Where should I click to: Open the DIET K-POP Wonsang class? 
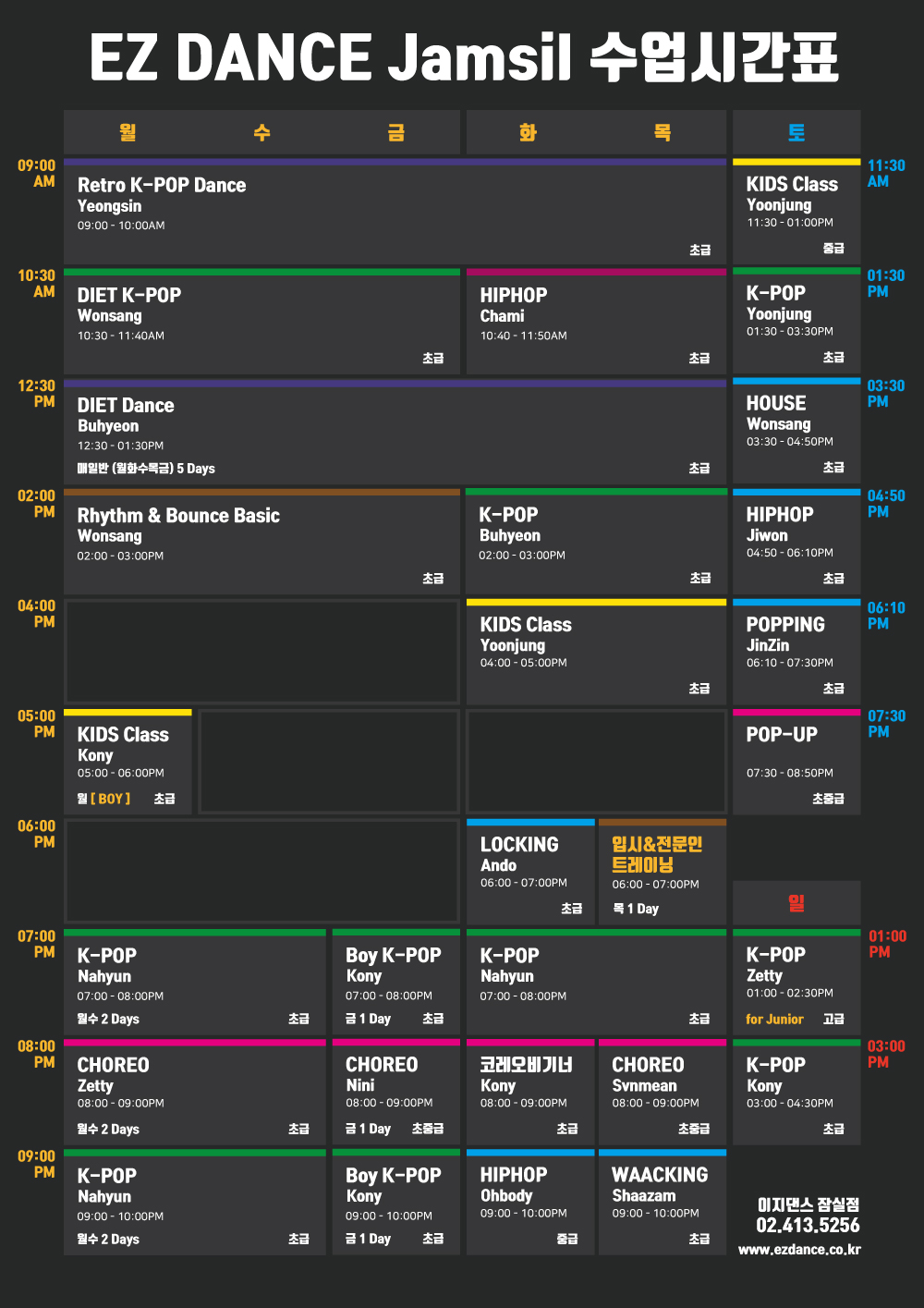tap(261, 322)
